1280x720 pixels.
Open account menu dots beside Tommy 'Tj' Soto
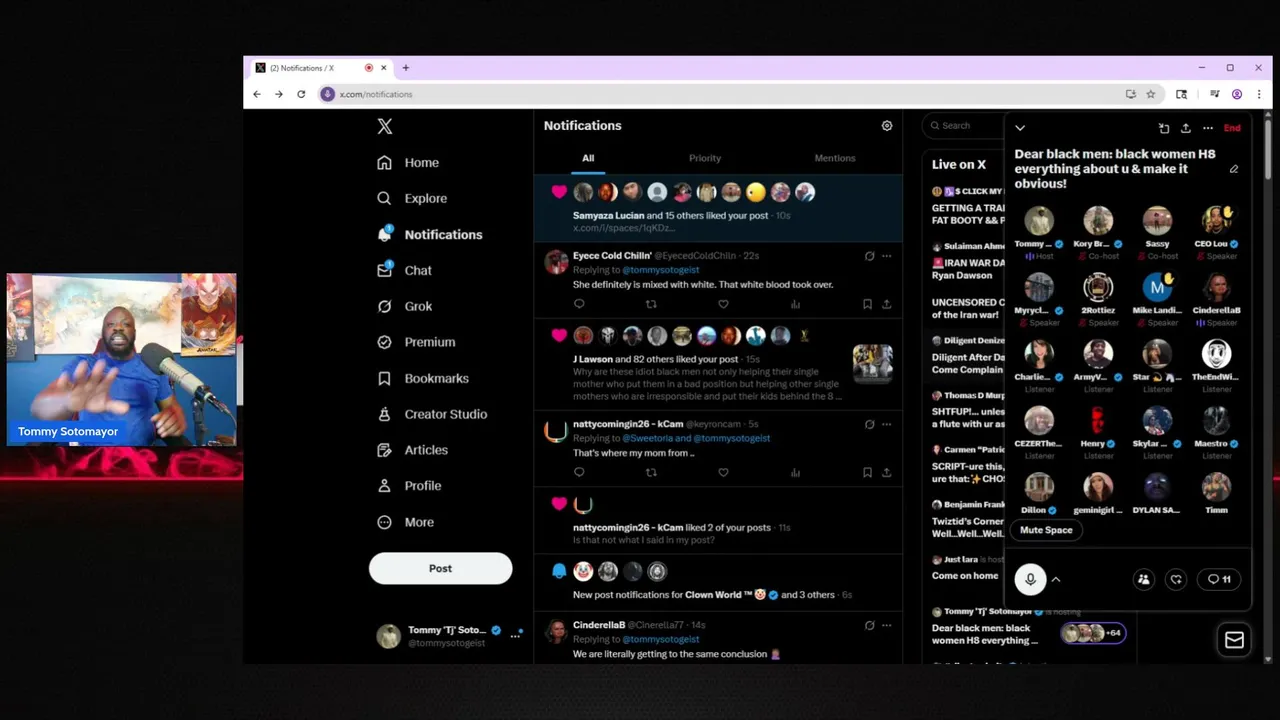(516, 635)
